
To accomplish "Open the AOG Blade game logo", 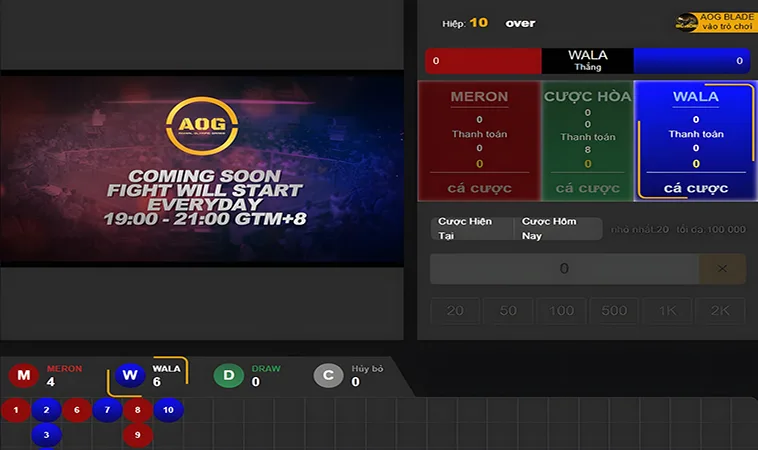I will 716,22.
